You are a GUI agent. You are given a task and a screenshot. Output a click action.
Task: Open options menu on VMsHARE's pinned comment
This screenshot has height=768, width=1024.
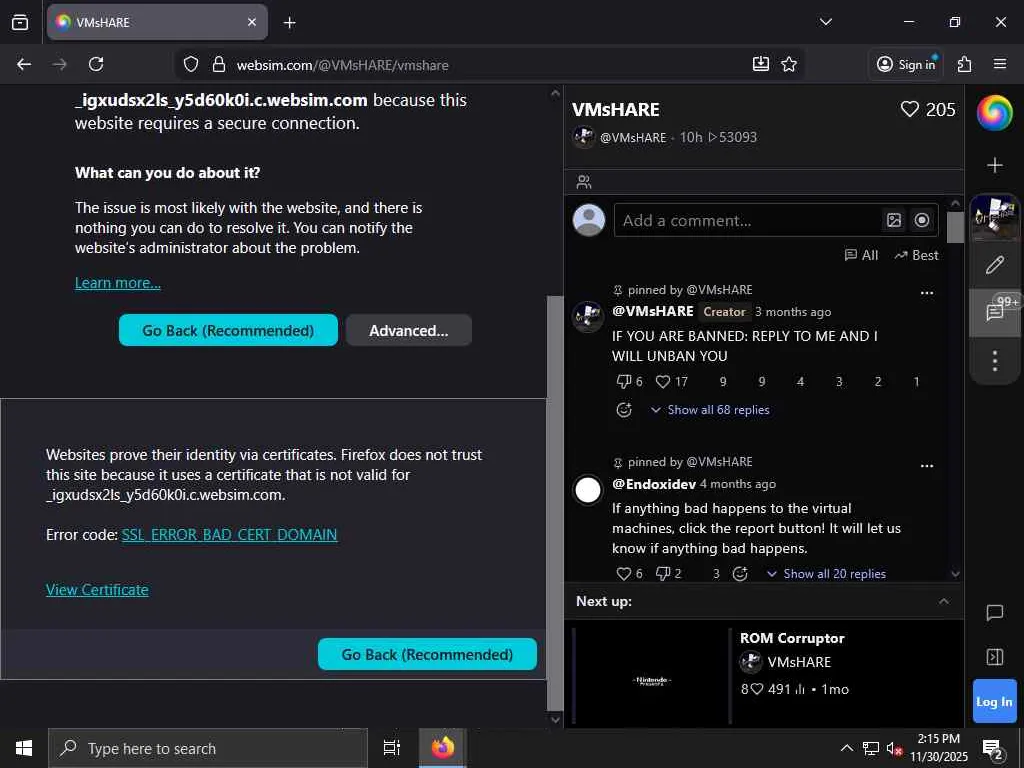(927, 293)
